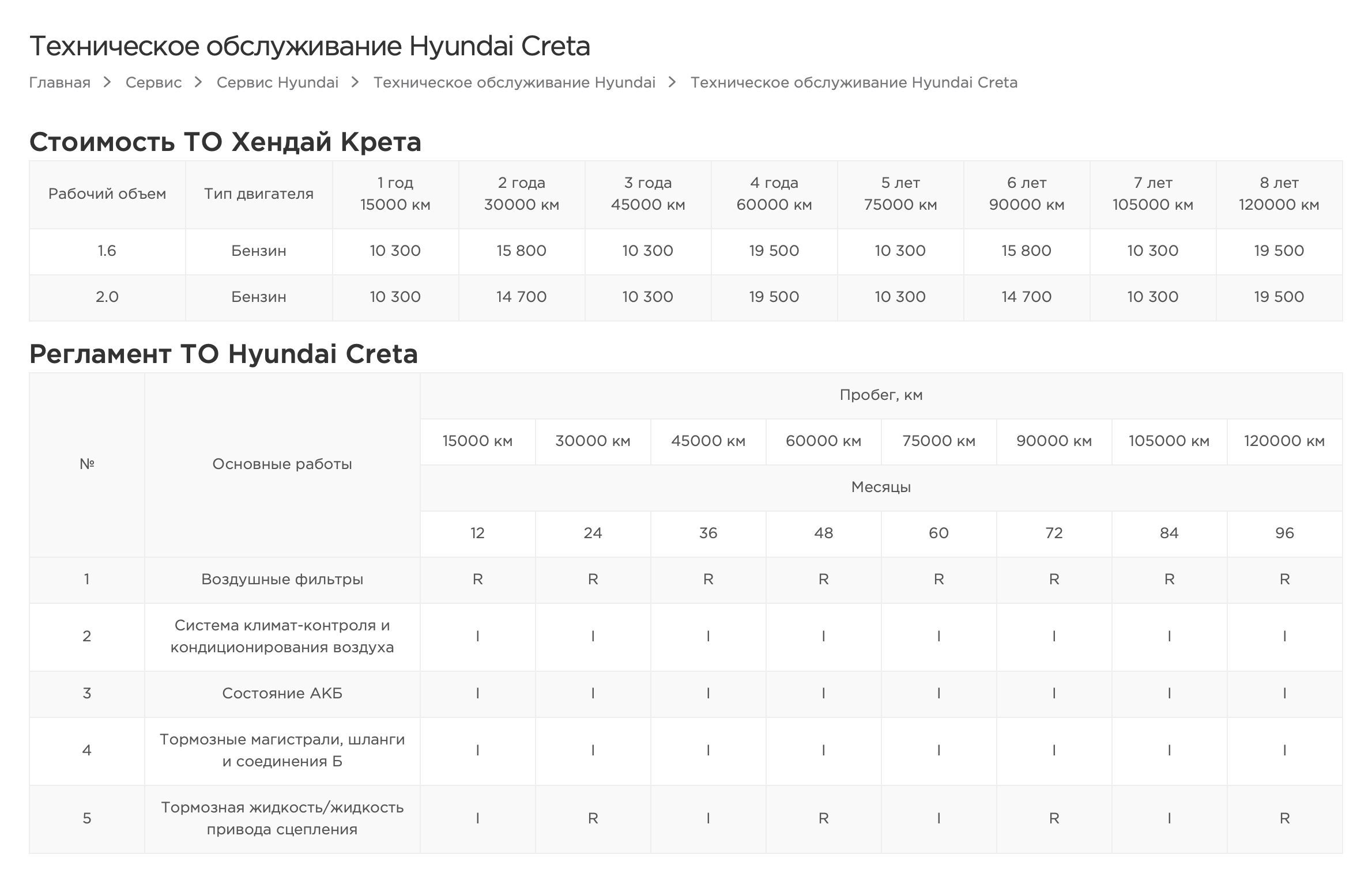Image resolution: width=1372 pixels, height=896 pixels.
Task: Click 10 300 in 1.6 row under 1 год
Action: point(395,251)
